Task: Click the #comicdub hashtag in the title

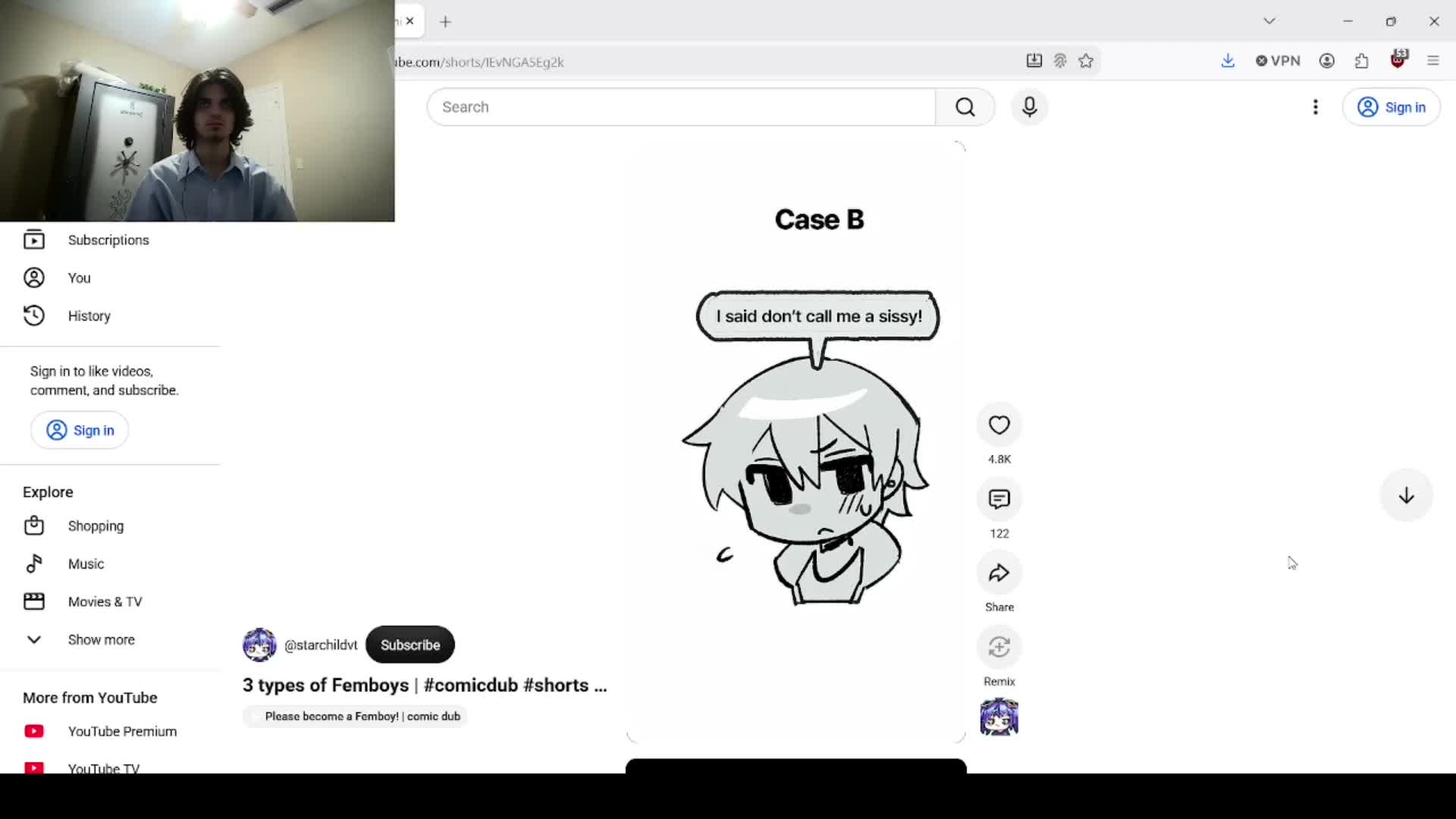Action: click(471, 685)
